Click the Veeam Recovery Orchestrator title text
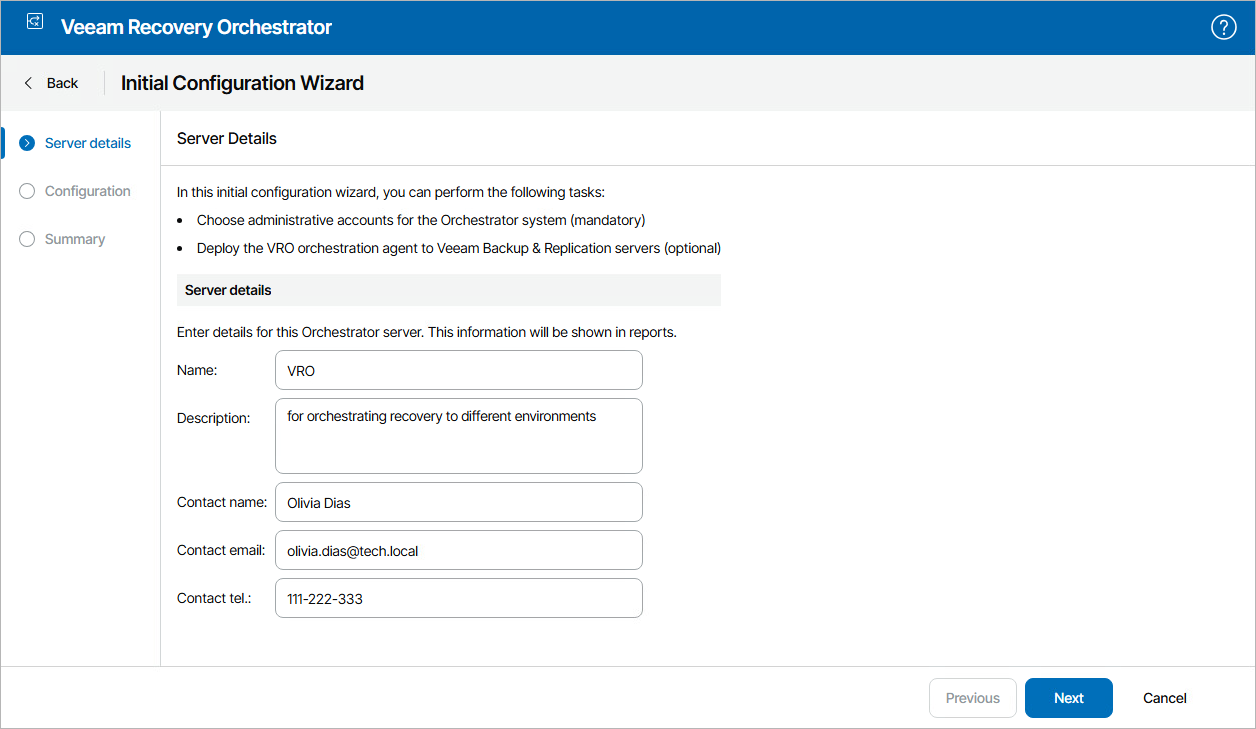 196,27
